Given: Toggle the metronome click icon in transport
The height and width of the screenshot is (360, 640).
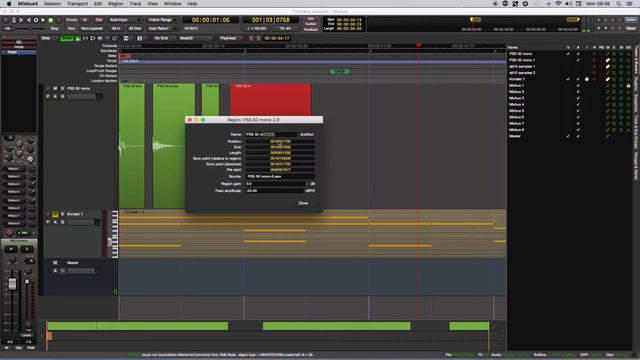Looking at the screenshot, I should tap(13, 20).
